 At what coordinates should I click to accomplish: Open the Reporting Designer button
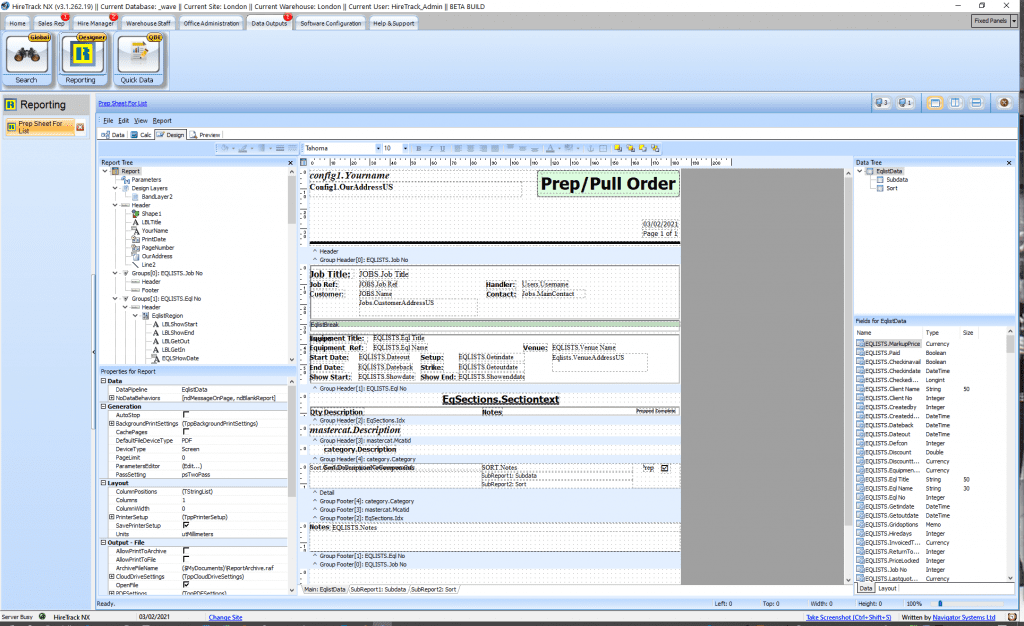coord(82,61)
